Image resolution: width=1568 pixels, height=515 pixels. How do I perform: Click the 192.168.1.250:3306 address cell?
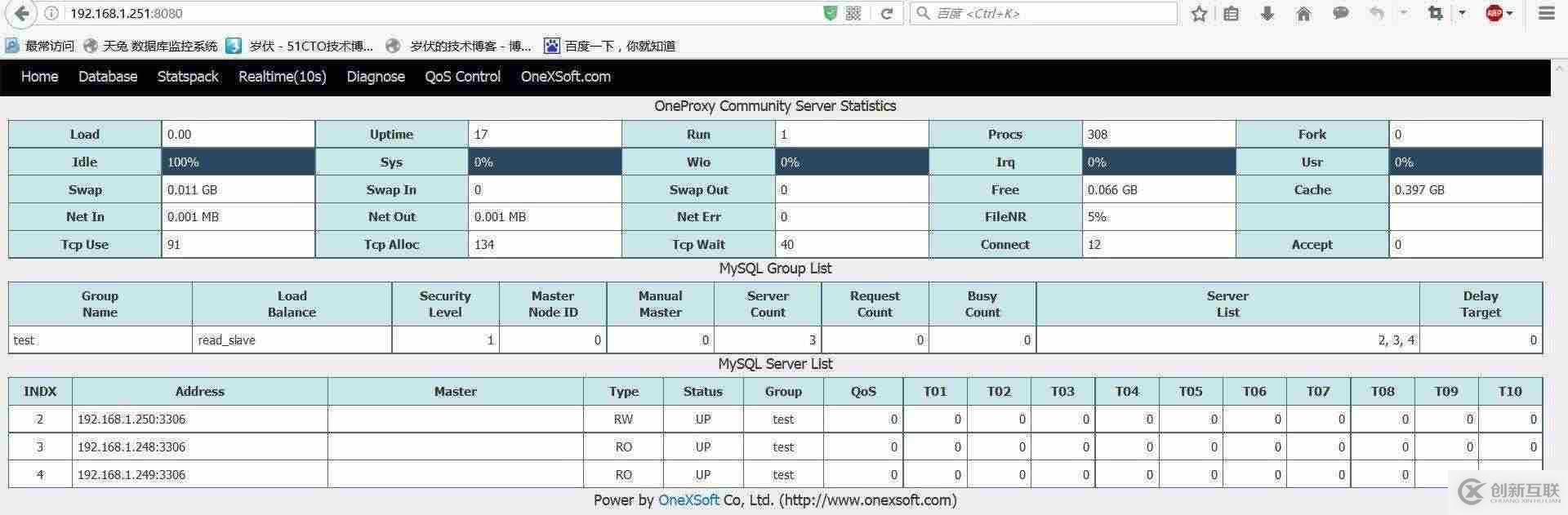pyautogui.click(x=200, y=420)
